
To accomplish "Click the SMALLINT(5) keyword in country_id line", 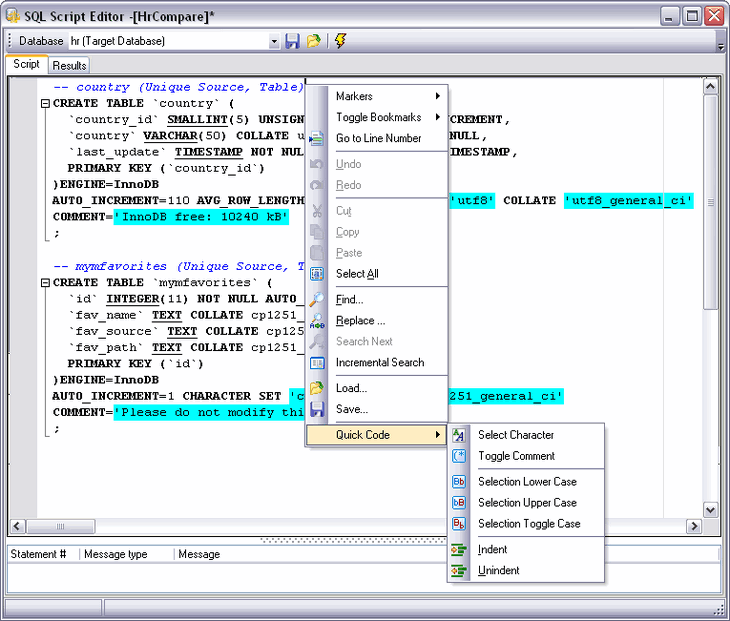I will point(208,120).
